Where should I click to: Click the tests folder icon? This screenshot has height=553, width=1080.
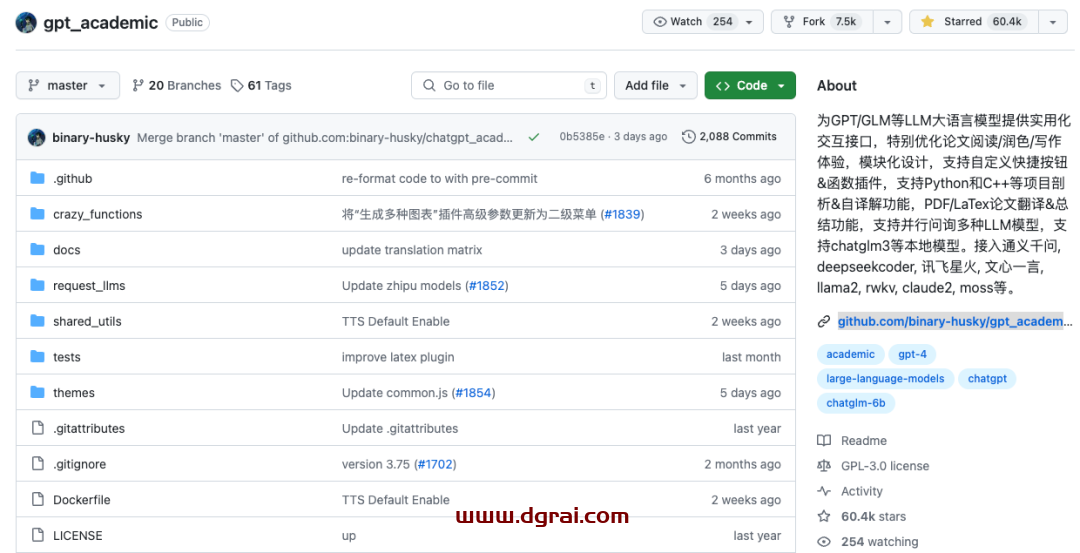[x=38, y=357]
